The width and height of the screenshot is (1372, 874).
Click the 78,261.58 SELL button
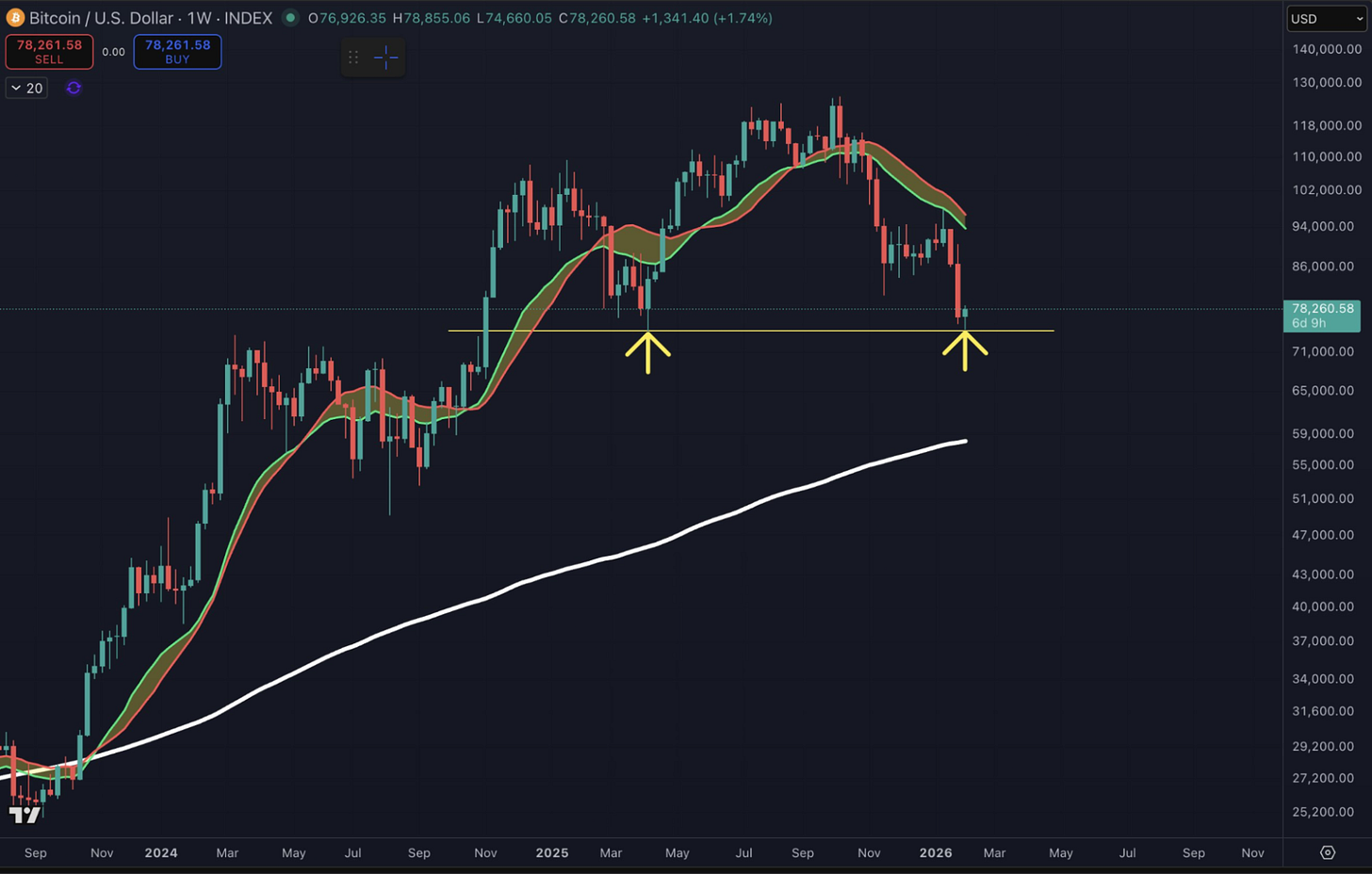[x=49, y=52]
